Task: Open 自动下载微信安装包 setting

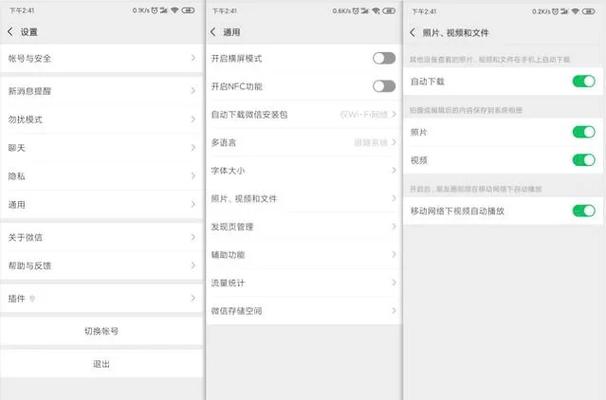Action: pyautogui.click(x=304, y=114)
